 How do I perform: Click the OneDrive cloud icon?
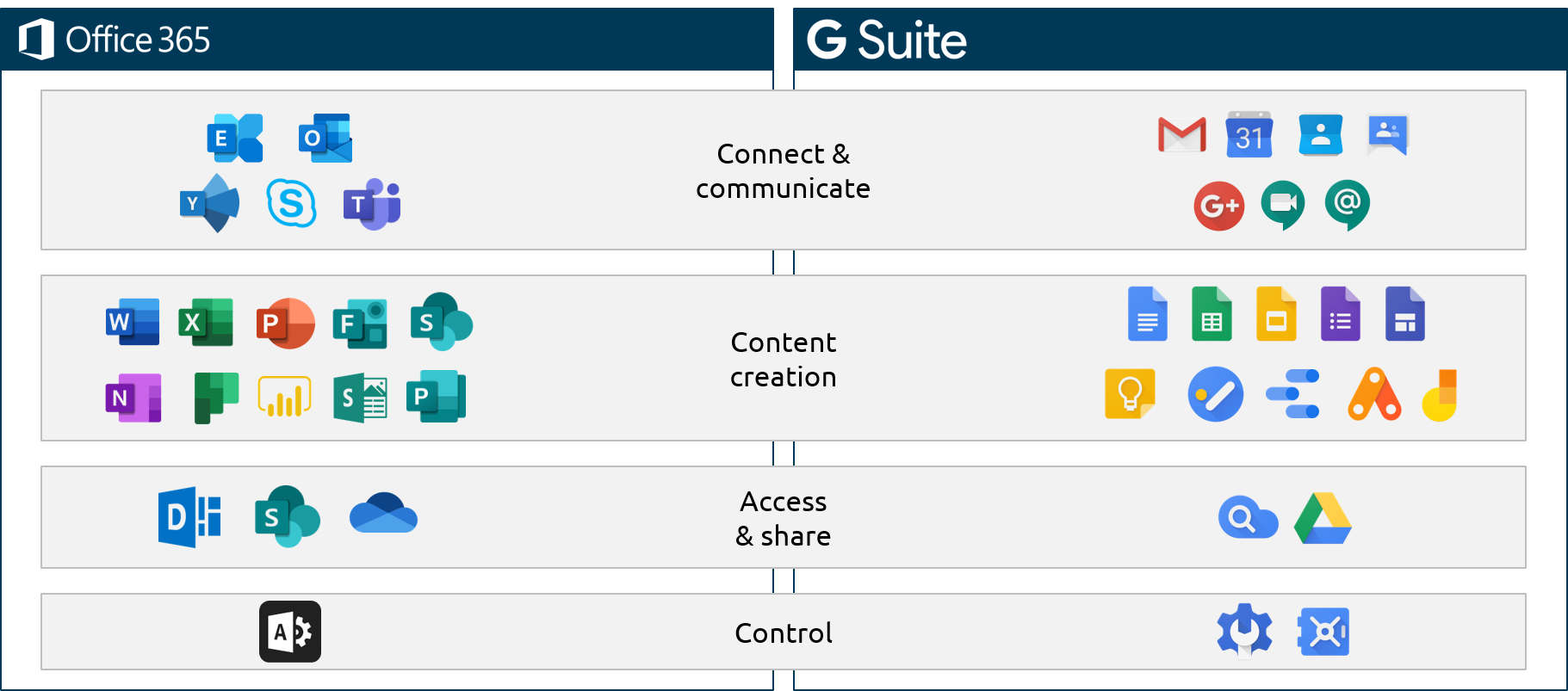coord(383,514)
